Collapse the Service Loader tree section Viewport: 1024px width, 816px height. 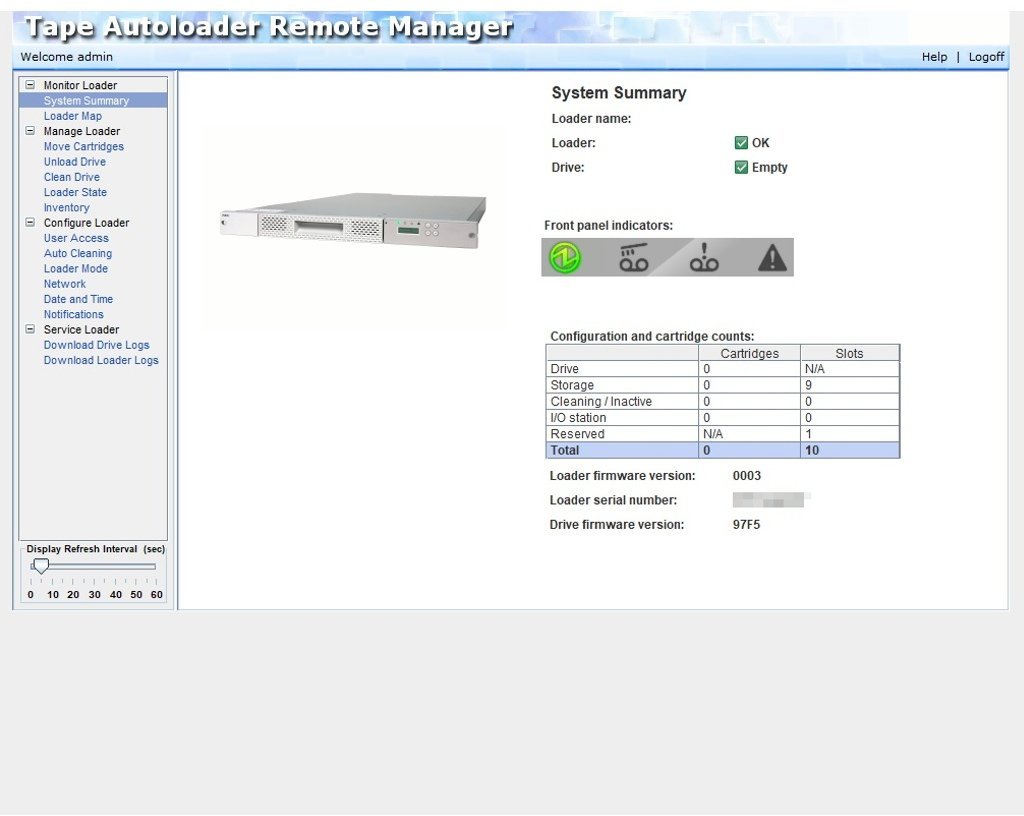(30, 329)
